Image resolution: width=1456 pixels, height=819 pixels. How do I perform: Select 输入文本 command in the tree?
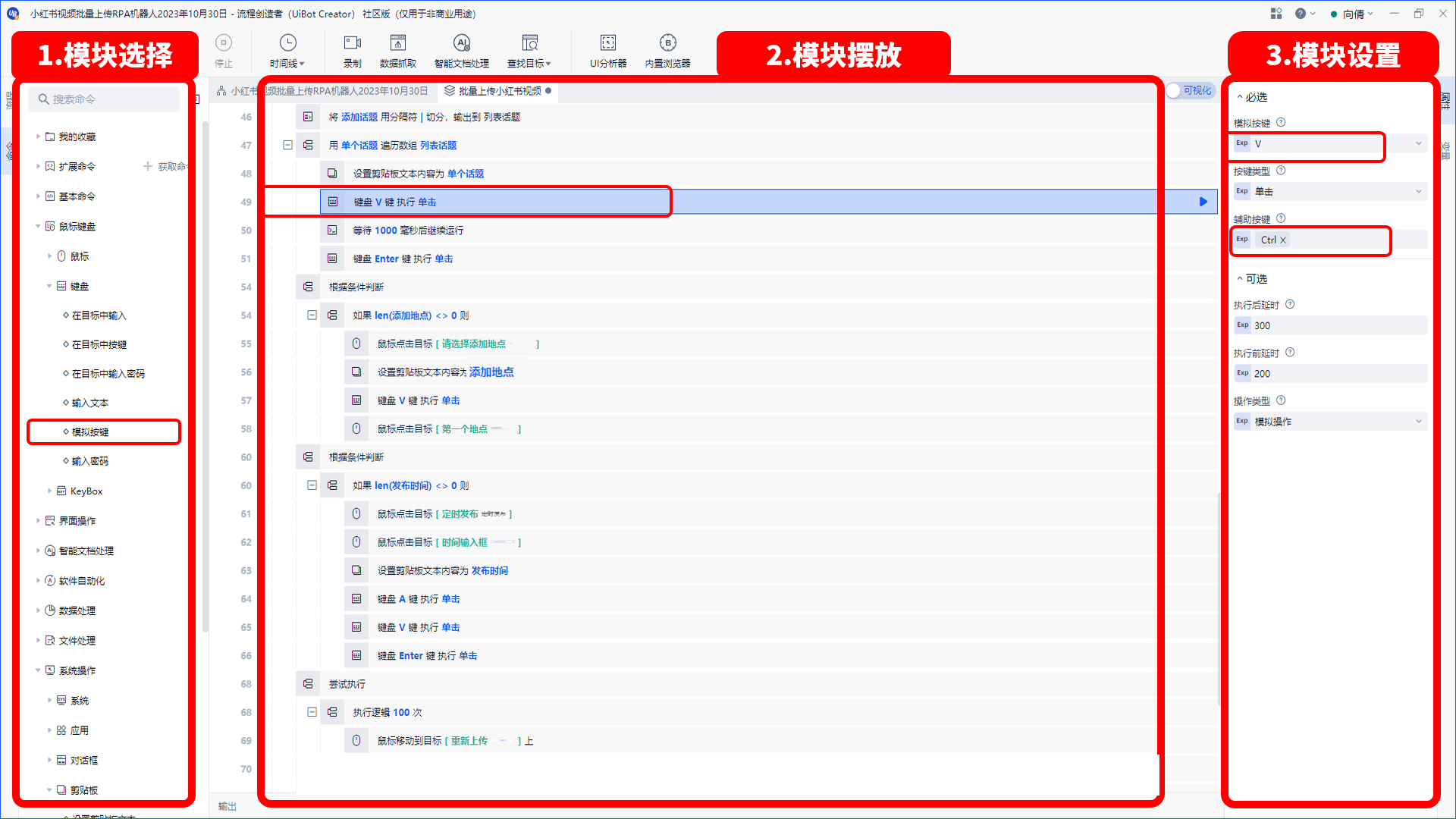[90, 403]
